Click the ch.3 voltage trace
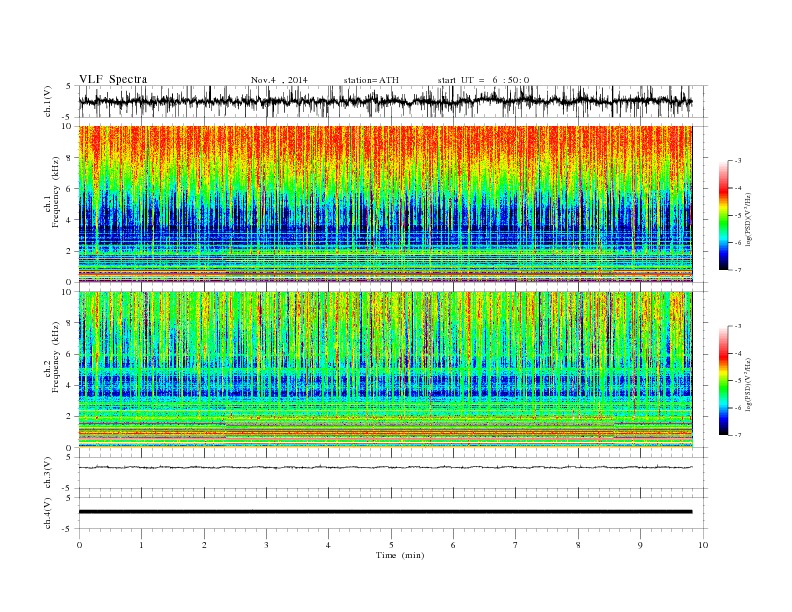The height and width of the screenshot is (612, 792). coord(385,467)
